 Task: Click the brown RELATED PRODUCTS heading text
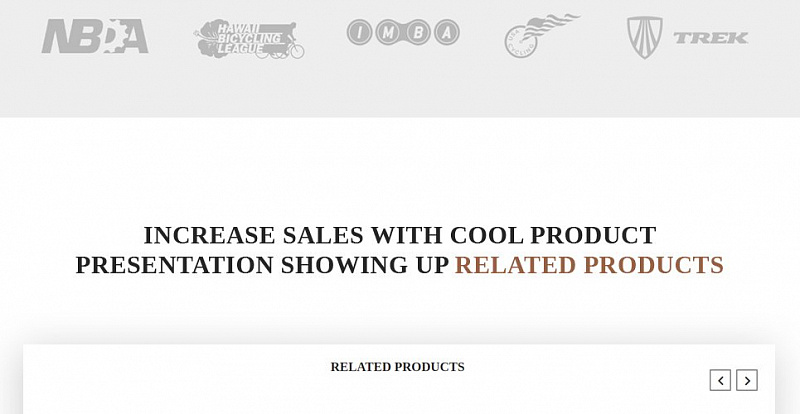pos(589,265)
